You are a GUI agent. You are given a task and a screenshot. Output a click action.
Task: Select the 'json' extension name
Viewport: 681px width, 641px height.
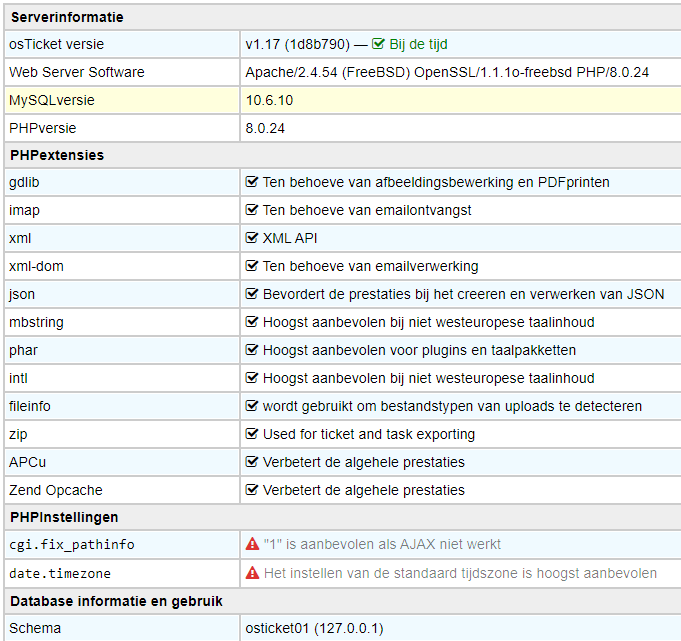(x=22, y=294)
